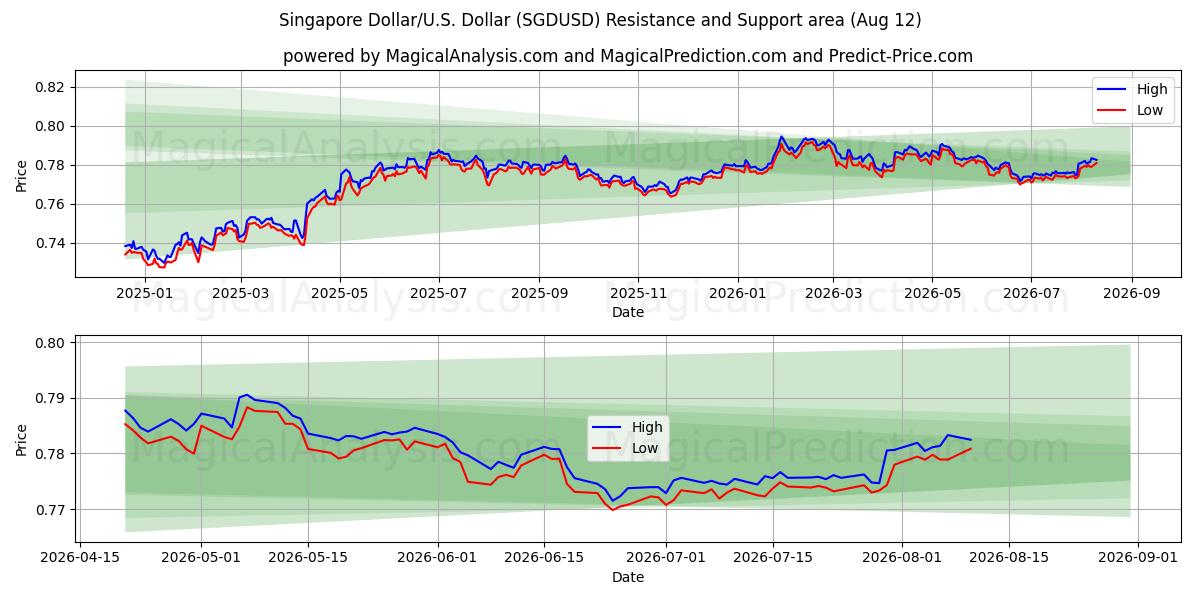
Task: Click 'High' in the bottom chart legend
Action: (x=647, y=427)
